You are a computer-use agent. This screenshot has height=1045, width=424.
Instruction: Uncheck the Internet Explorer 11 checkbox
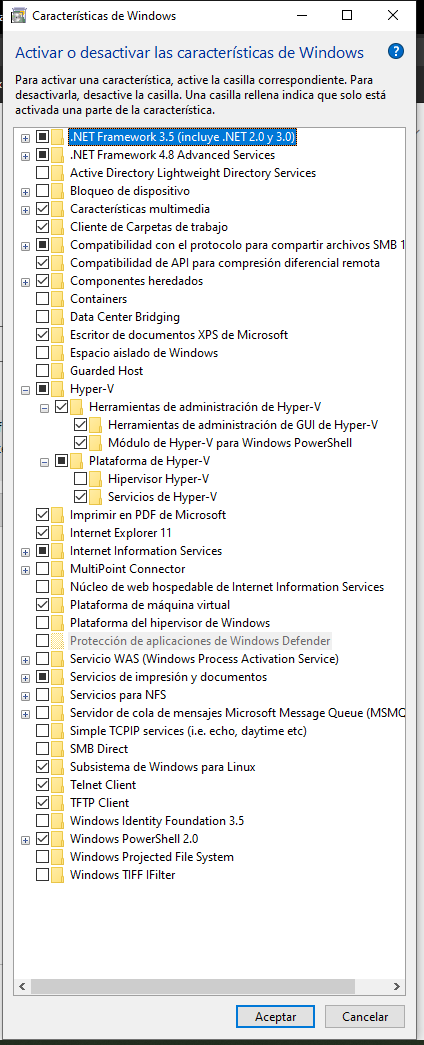tap(42, 532)
